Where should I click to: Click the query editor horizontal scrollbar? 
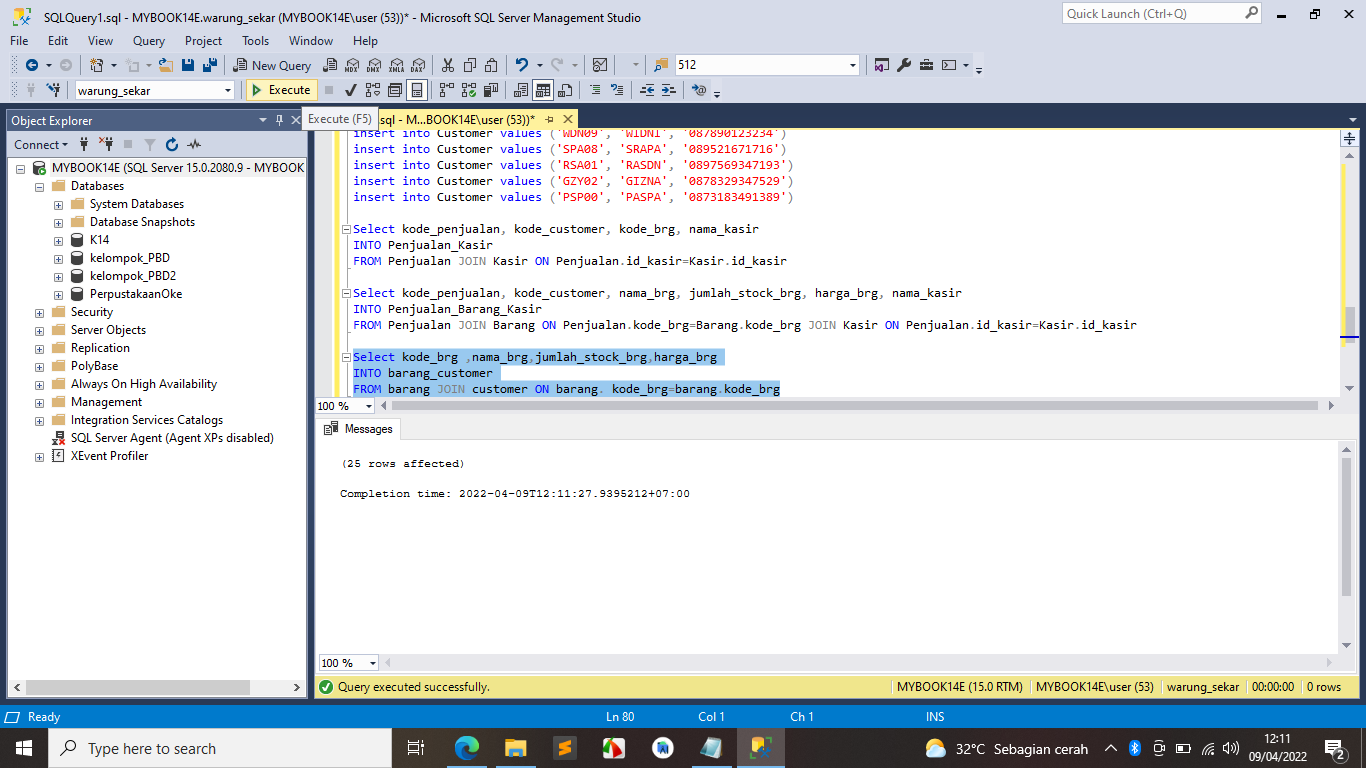pos(855,406)
